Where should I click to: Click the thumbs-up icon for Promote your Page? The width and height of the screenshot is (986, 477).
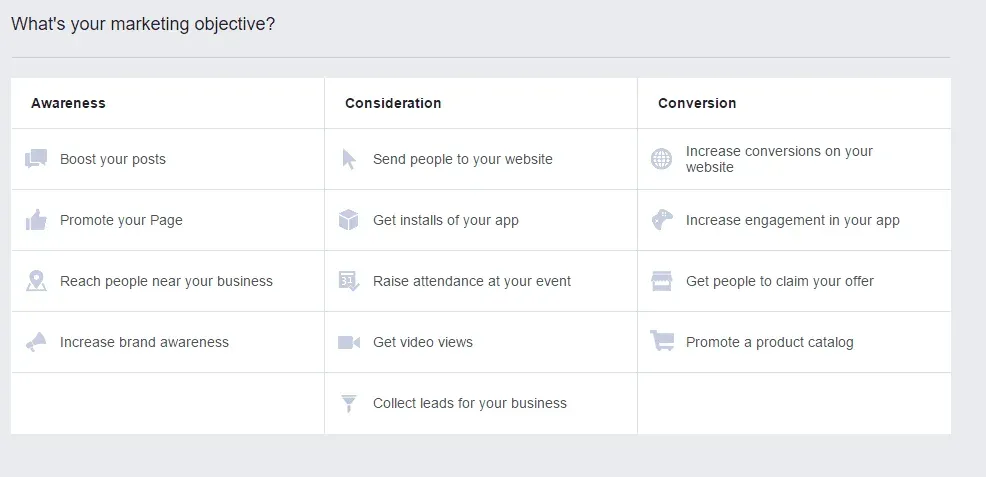coord(36,220)
